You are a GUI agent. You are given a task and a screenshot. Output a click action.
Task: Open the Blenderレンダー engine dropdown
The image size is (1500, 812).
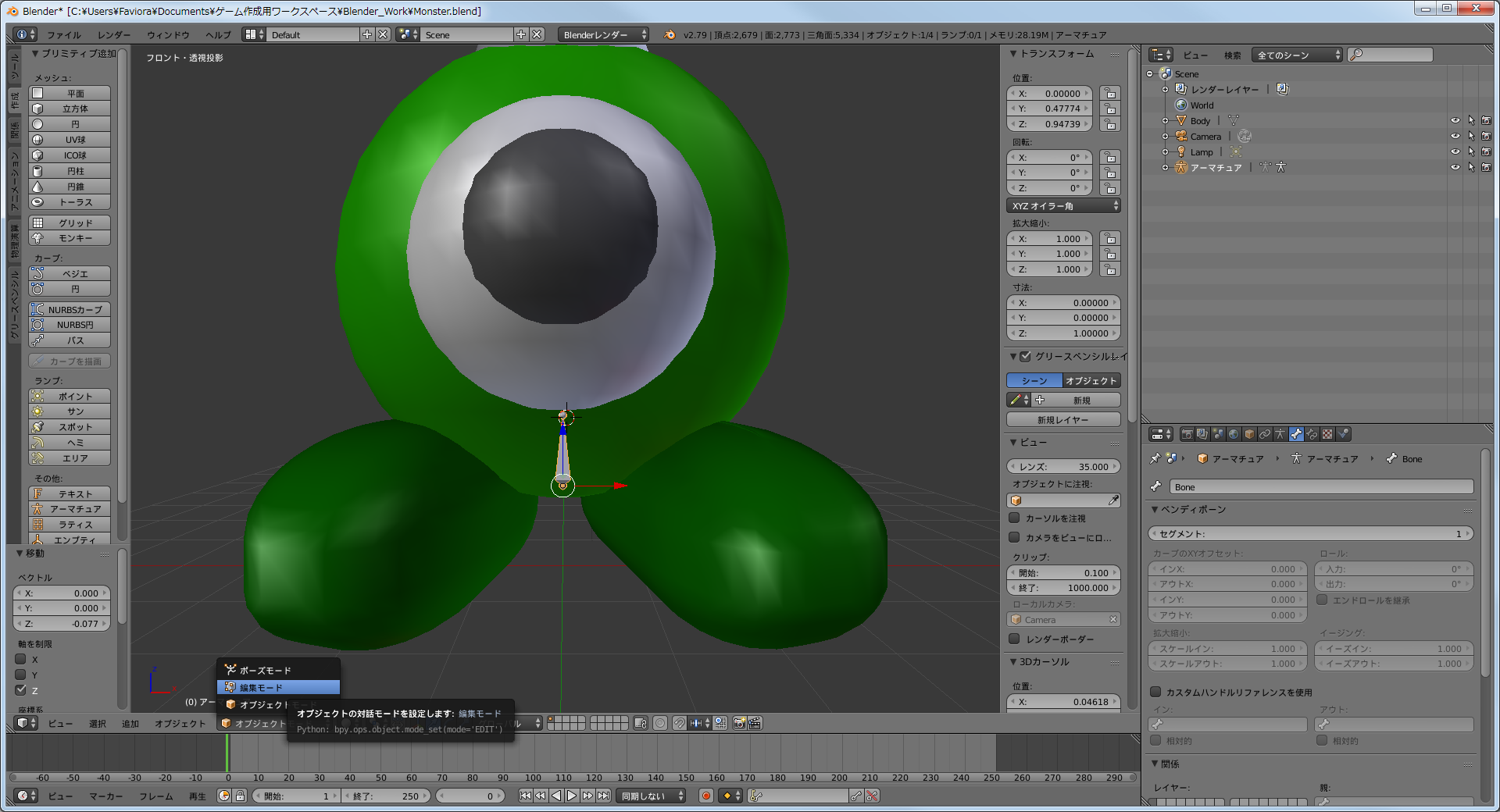[x=603, y=34]
